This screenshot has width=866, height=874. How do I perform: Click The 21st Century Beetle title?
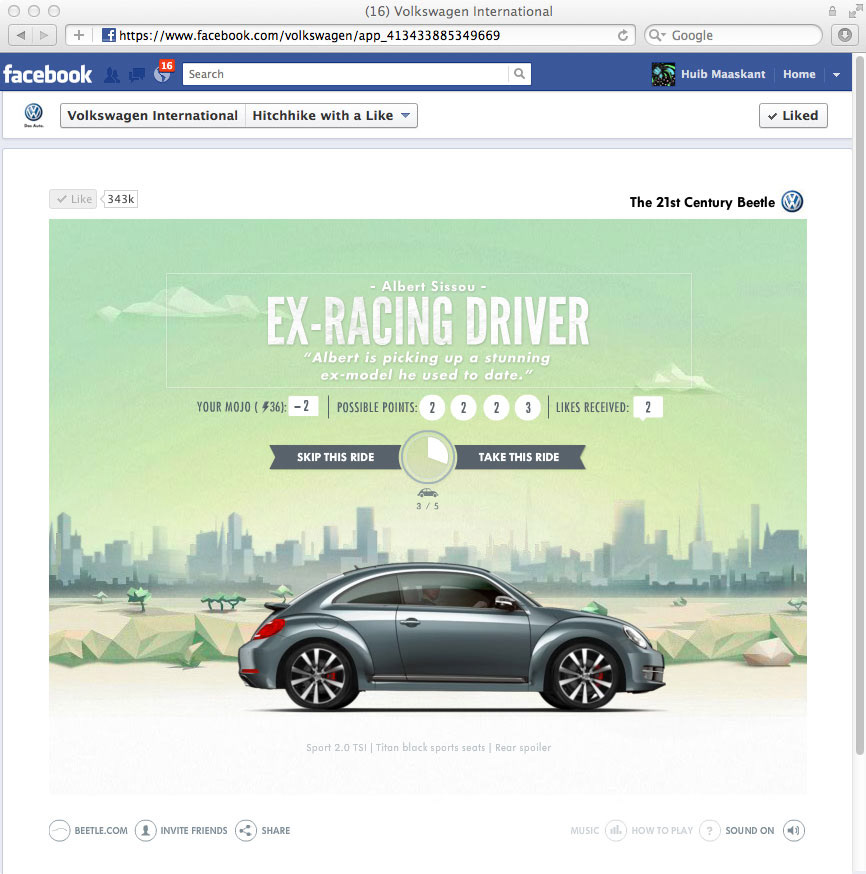(702, 202)
